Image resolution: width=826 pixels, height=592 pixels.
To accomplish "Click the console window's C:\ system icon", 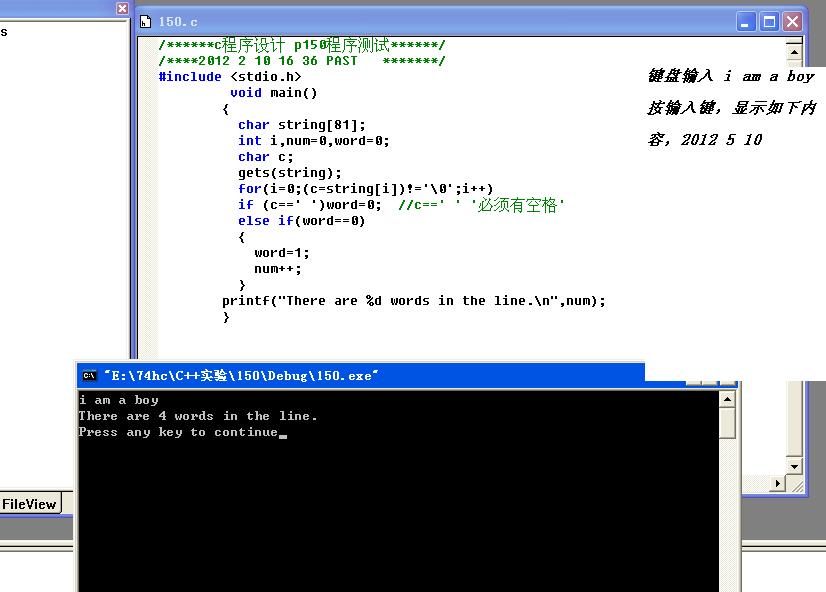I will click(89, 376).
